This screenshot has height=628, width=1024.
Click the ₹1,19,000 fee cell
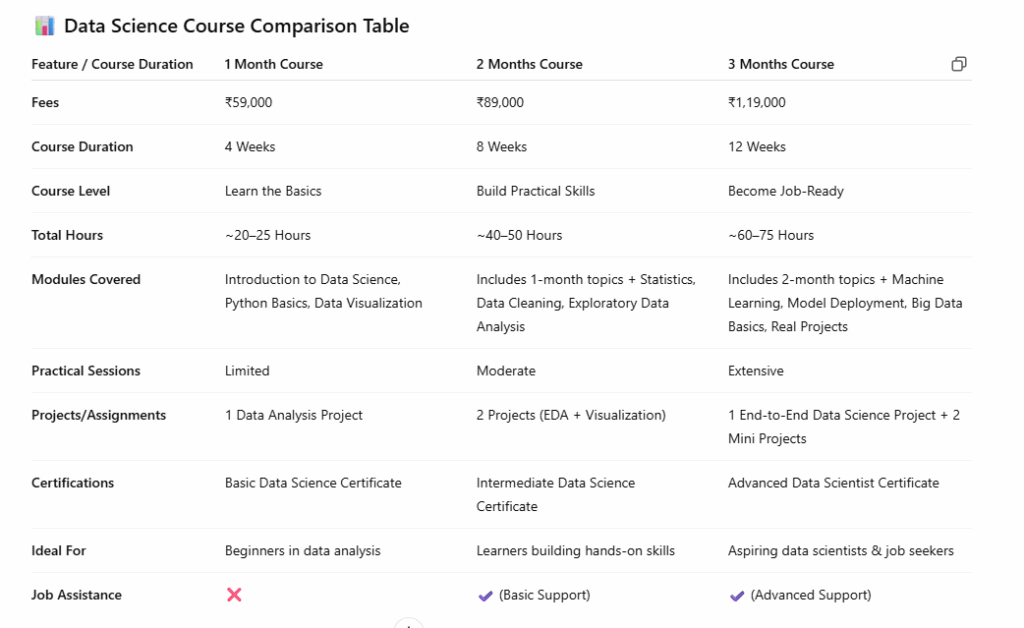757,102
